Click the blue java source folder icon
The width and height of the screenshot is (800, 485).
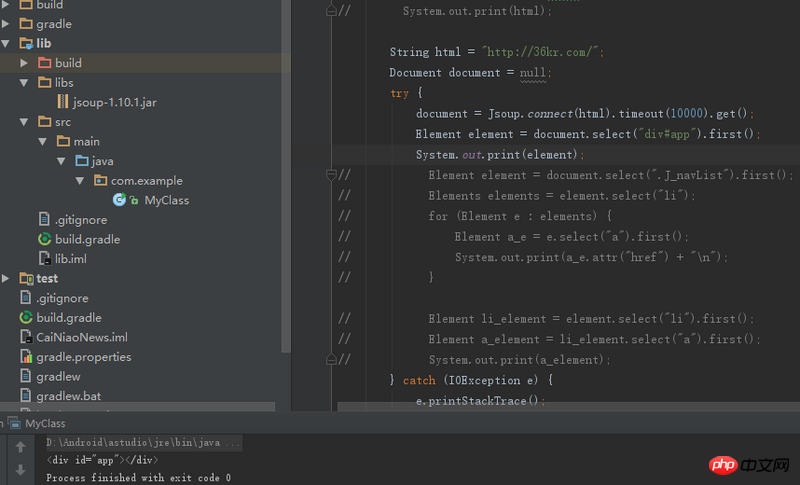coord(82,161)
